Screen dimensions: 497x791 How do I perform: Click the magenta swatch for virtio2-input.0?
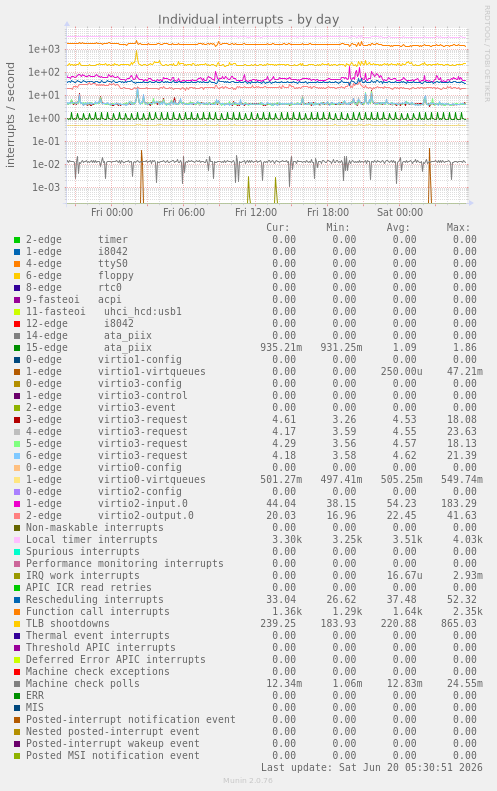pyautogui.click(x=17, y=504)
